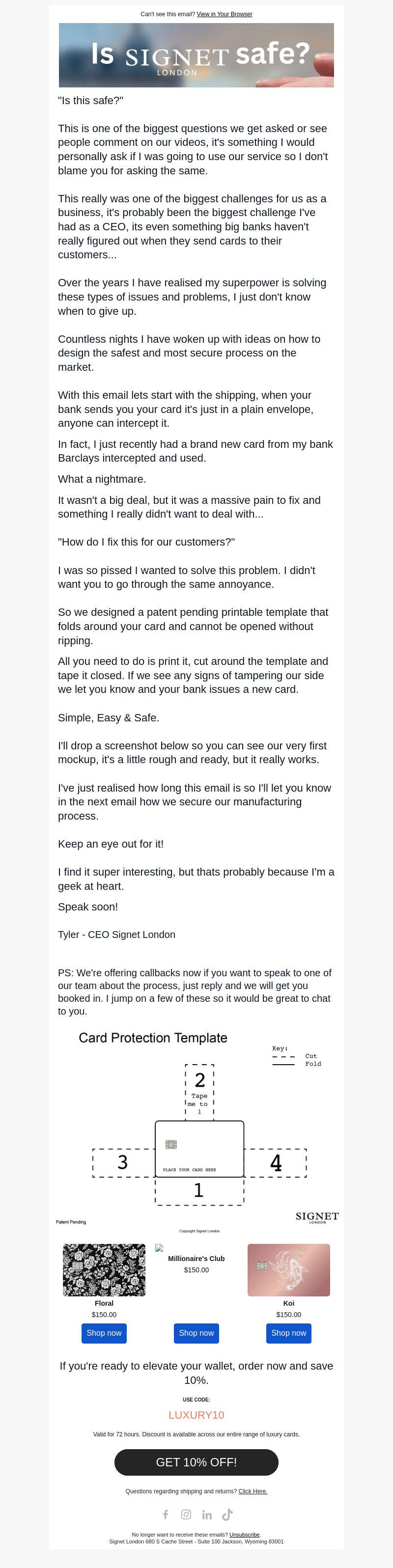393x1568 pixels.
Task: Open the Instagram social icon
Action: 186,1514
